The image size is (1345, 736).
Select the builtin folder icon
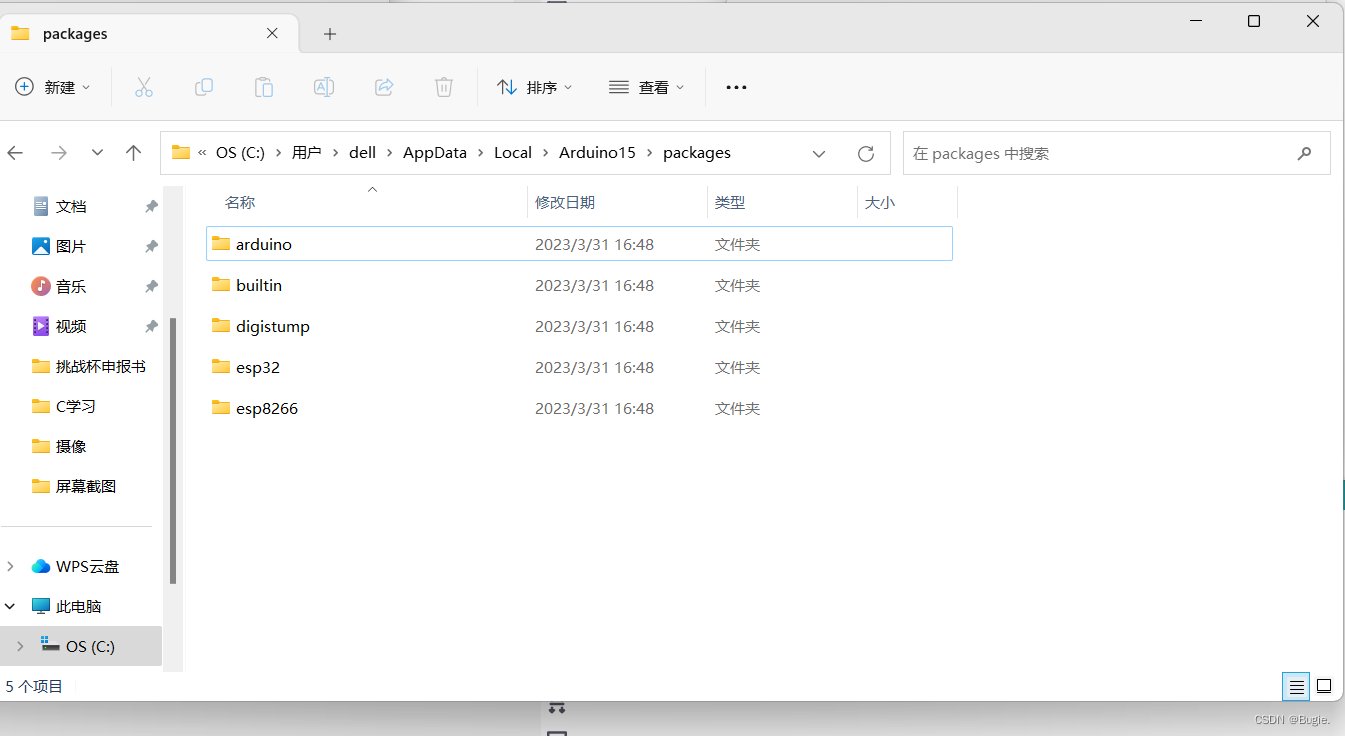point(221,284)
